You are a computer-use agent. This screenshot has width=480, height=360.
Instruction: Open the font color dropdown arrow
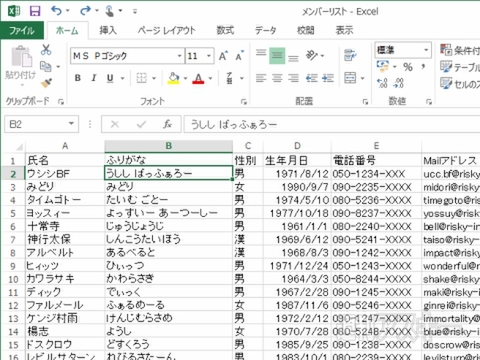point(210,78)
